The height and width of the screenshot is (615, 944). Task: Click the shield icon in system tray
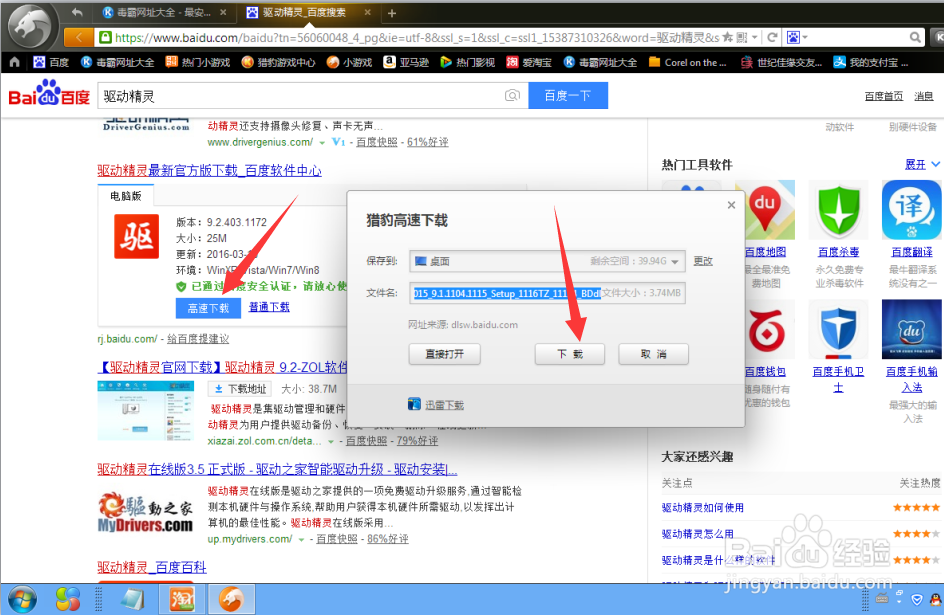(x=917, y=599)
